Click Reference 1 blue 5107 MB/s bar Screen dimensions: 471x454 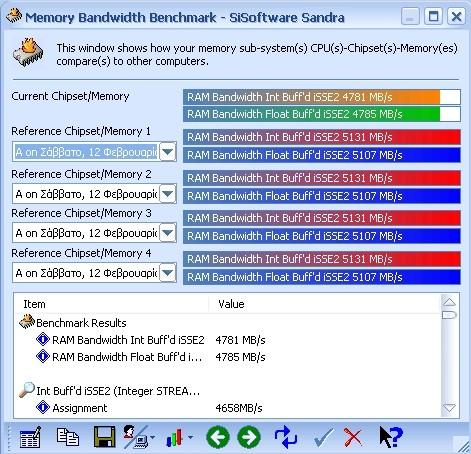pyautogui.click(x=322, y=155)
